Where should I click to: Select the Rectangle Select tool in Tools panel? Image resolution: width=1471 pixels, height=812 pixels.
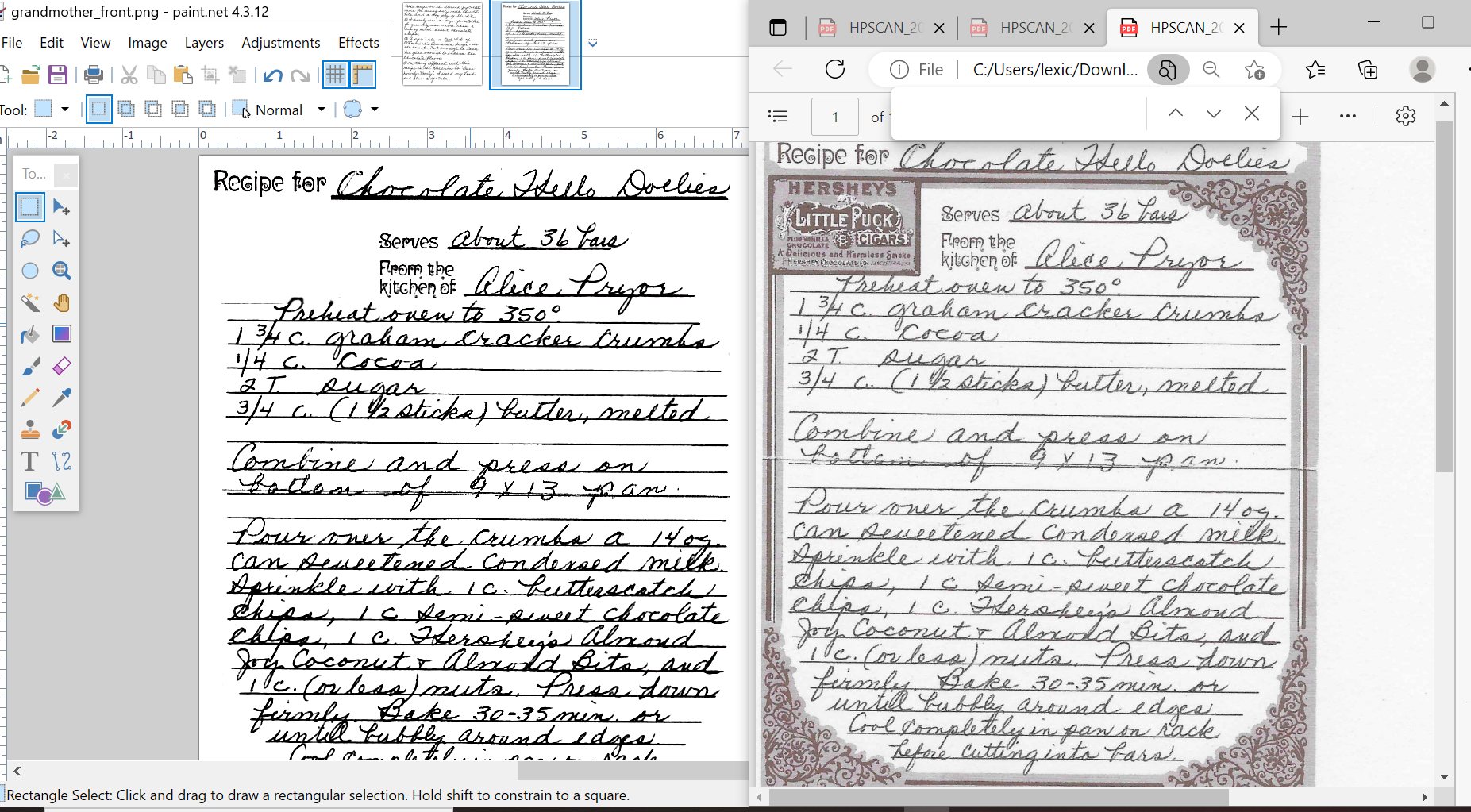pyautogui.click(x=29, y=207)
